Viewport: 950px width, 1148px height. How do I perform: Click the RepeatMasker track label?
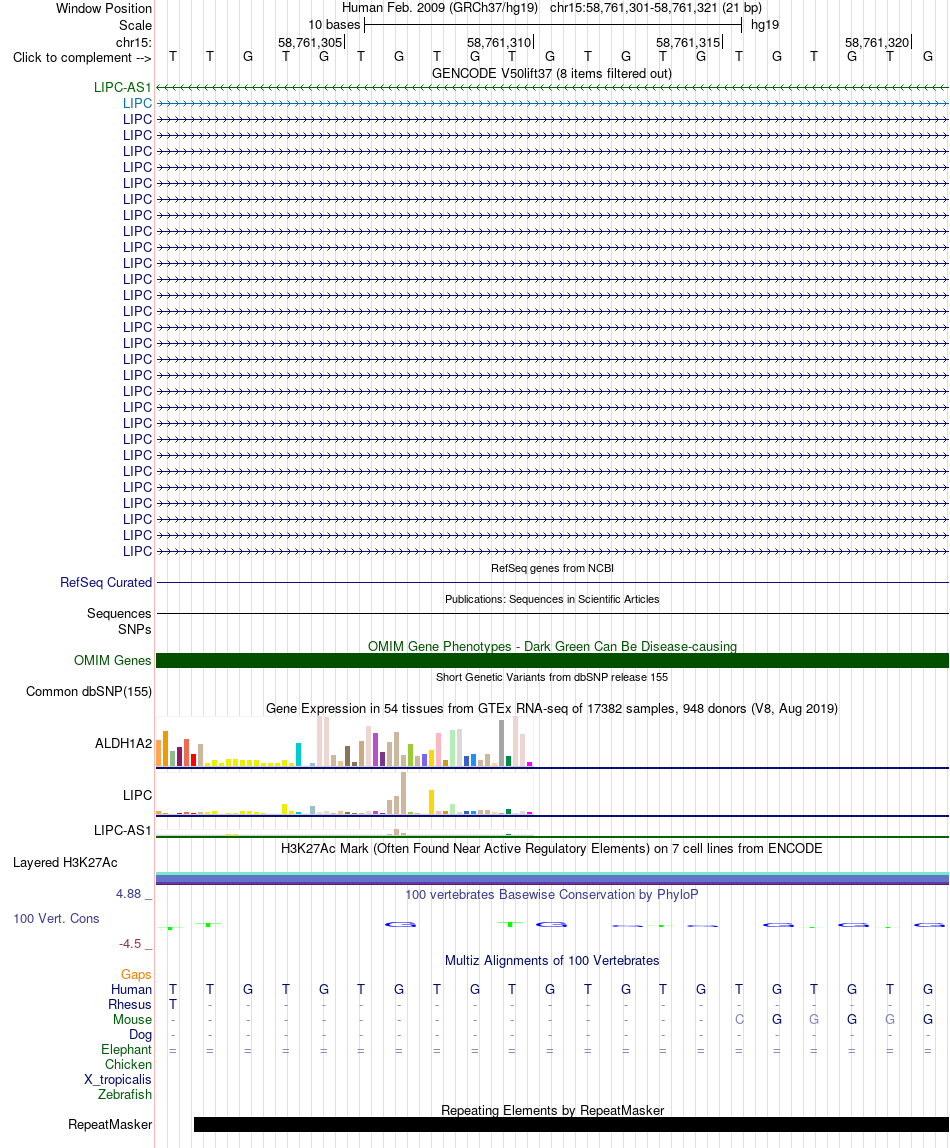click(110, 1125)
